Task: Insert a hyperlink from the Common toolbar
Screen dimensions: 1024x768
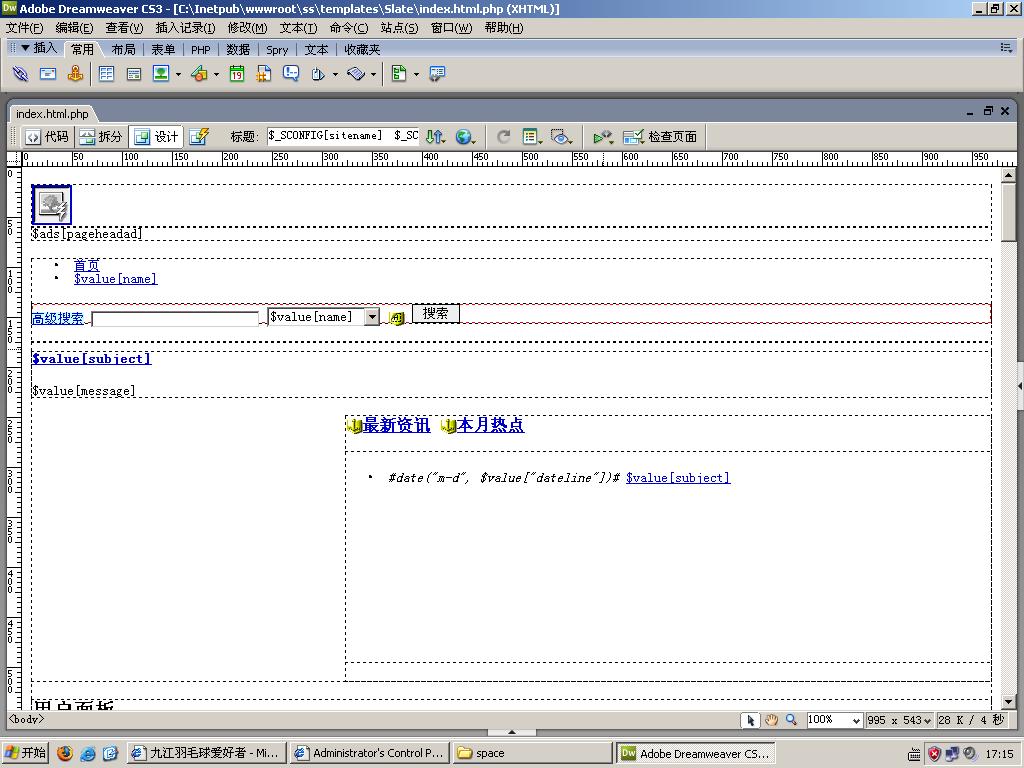Action: tap(20, 74)
